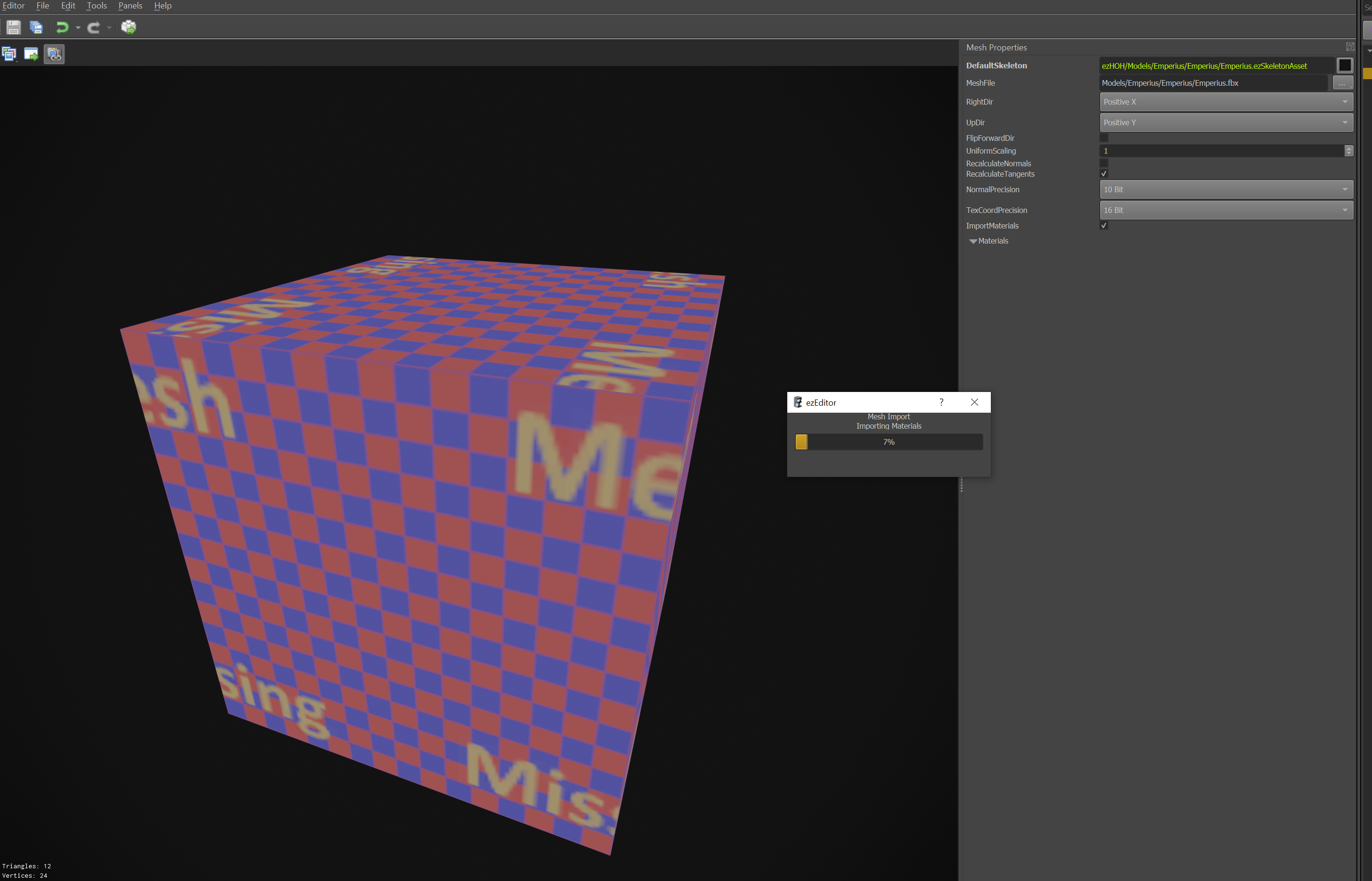Click the ezEditor dialog help question mark

coord(941,402)
